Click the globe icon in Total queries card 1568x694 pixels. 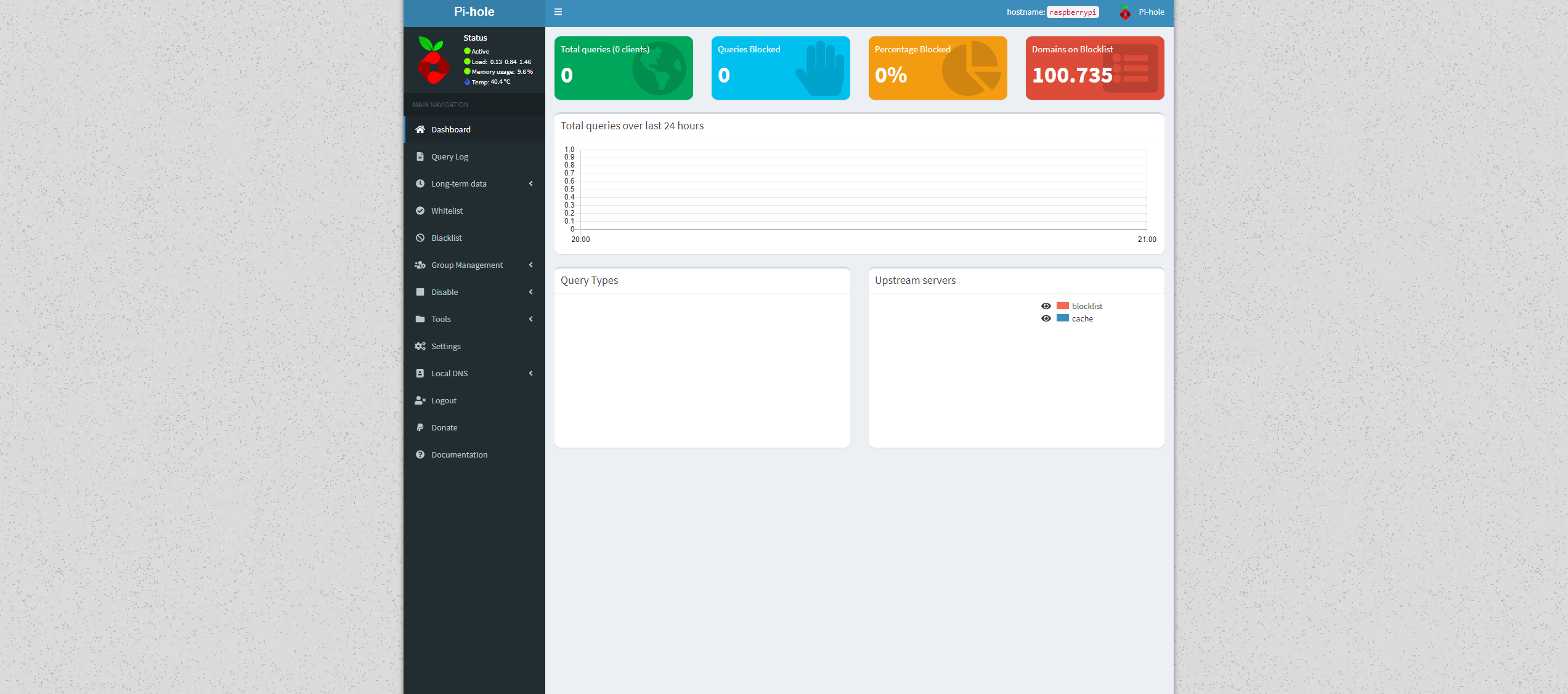(x=659, y=68)
